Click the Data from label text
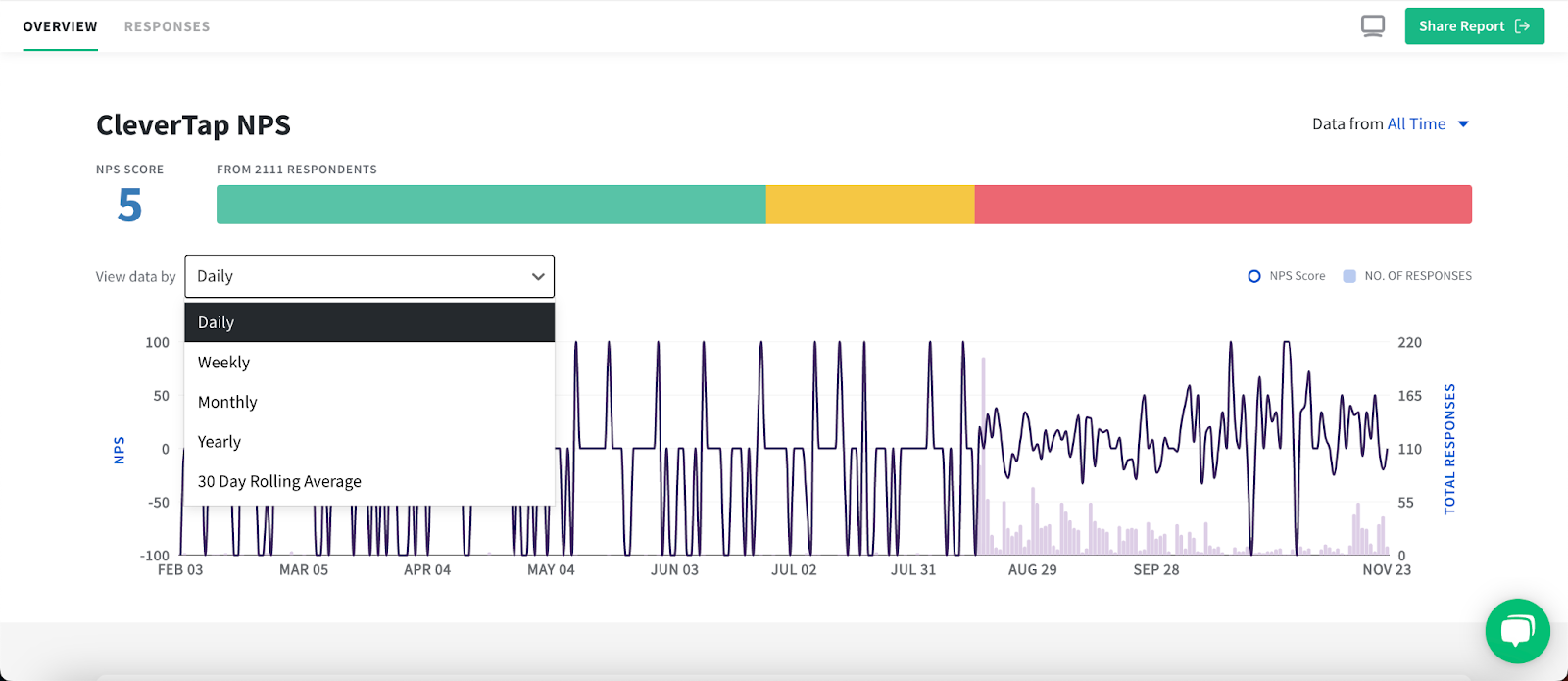 point(1347,123)
